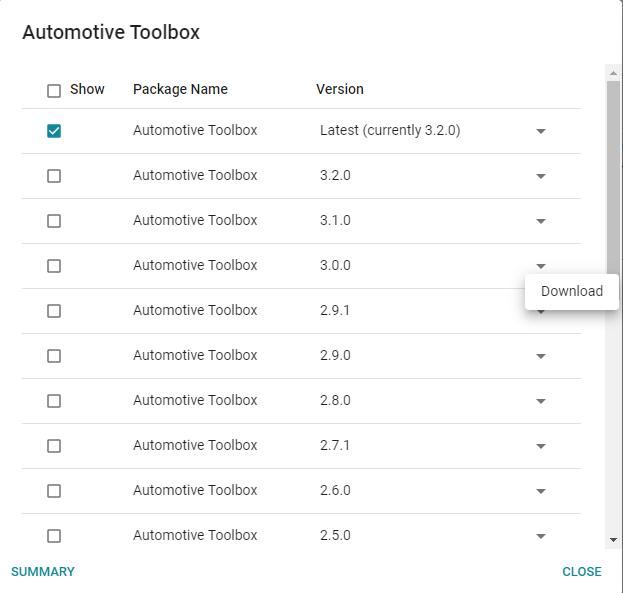Image resolution: width=623 pixels, height=593 pixels.
Task: Click the scroll down arrow of list
Action: [613, 540]
